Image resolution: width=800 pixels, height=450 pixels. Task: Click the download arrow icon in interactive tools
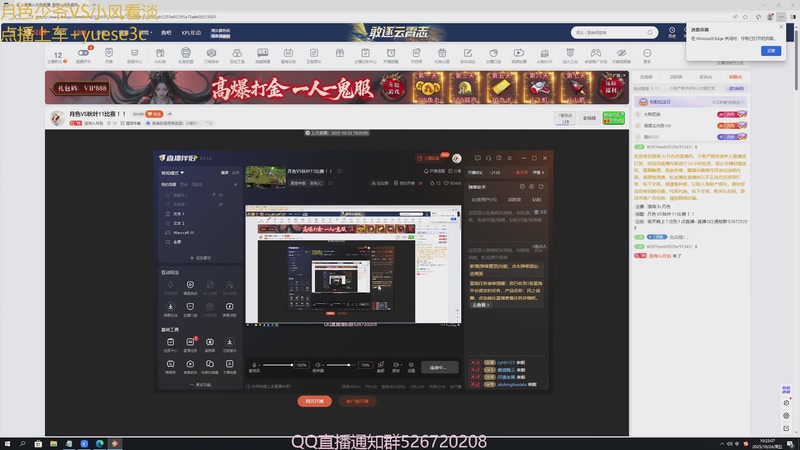[x=170, y=309]
